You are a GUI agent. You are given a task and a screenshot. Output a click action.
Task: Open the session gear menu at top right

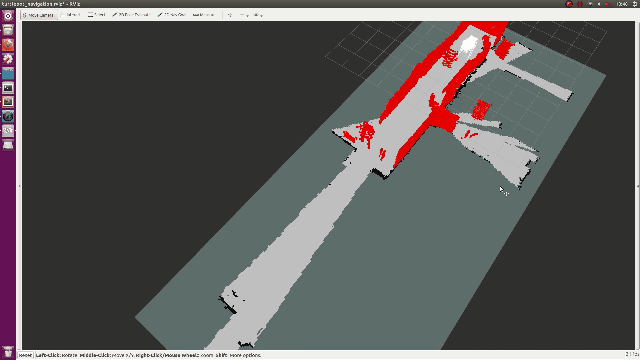[x=635, y=4]
